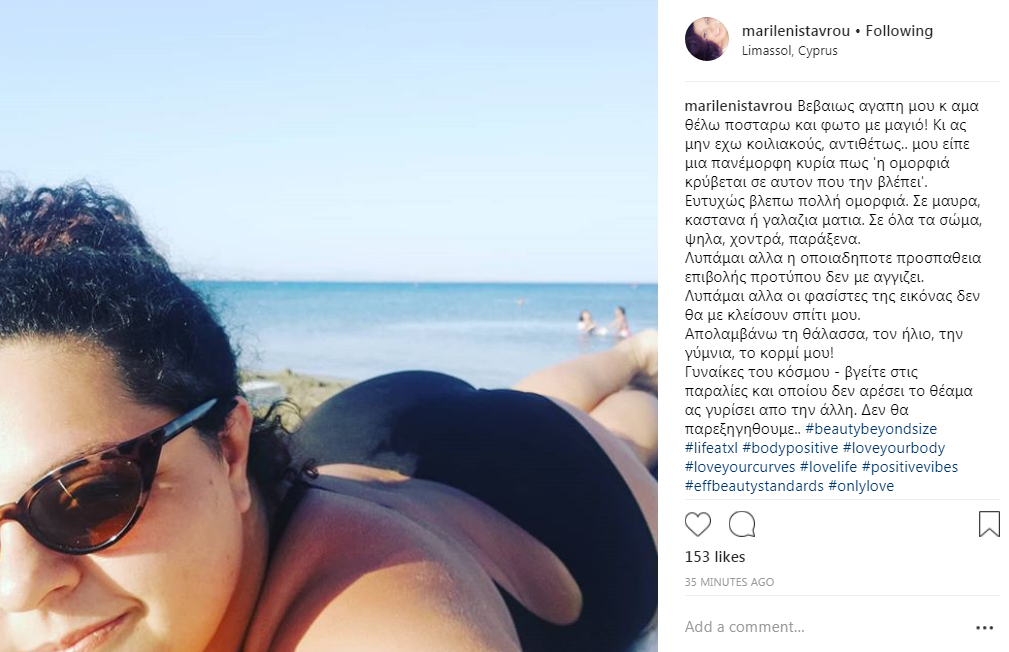Focus the Add a comment field

point(824,627)
